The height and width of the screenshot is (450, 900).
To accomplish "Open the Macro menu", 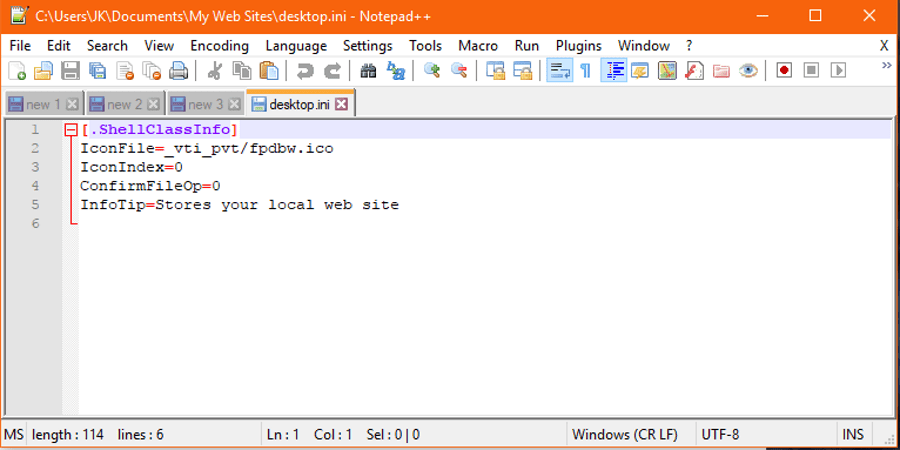I will pos(478,46).
